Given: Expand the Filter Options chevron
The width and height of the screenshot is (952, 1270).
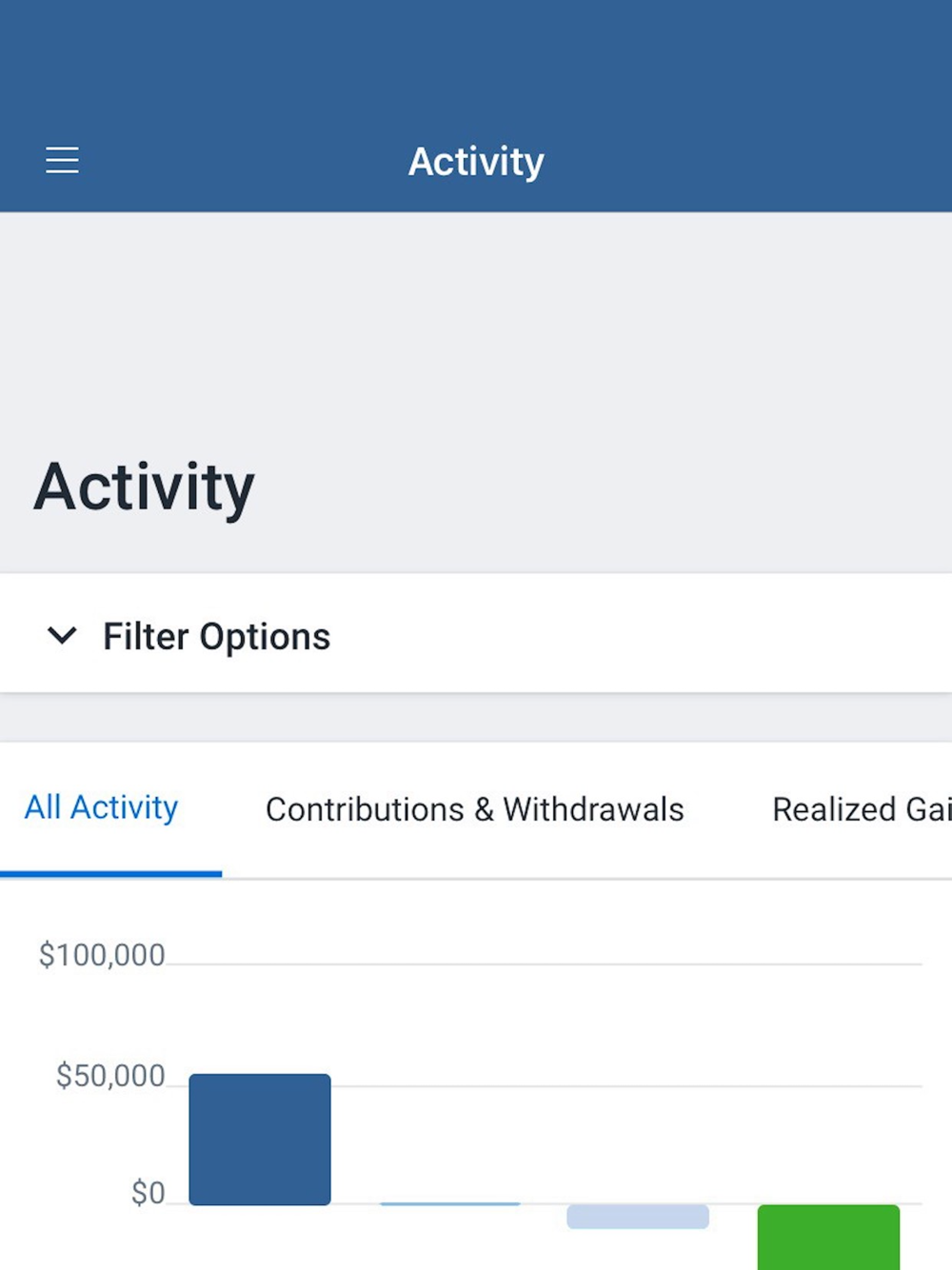Looking at the screenshot, I should coord(62,635).
